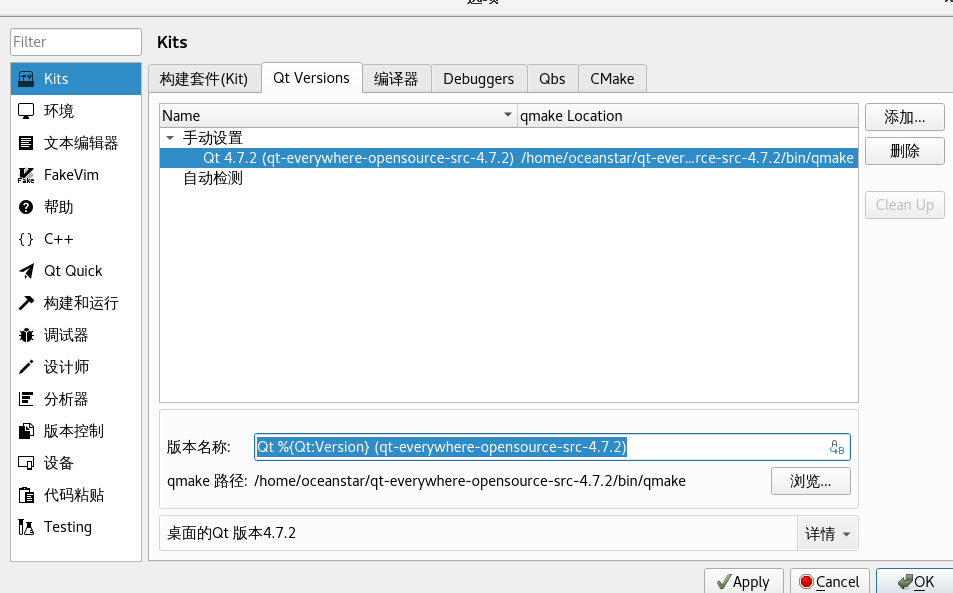Click the 添加 button to add a Qt version
This screenshot has width=953, height=593.
point(904,117)
